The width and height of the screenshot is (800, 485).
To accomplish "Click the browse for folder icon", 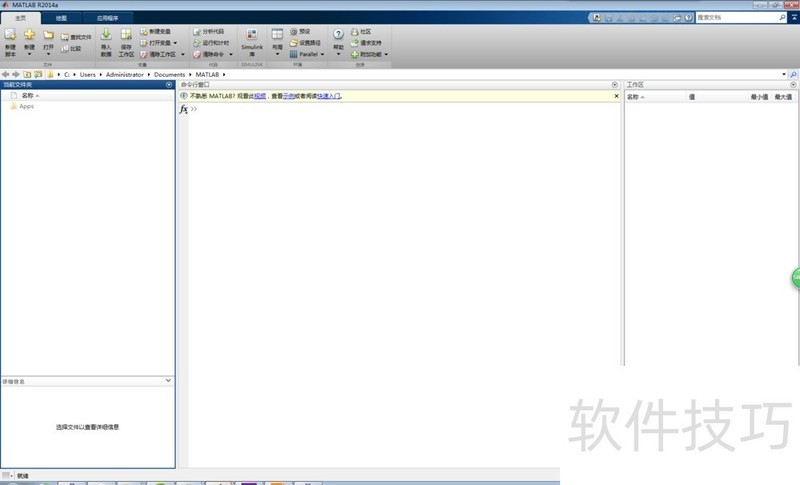I will (38, 74).
